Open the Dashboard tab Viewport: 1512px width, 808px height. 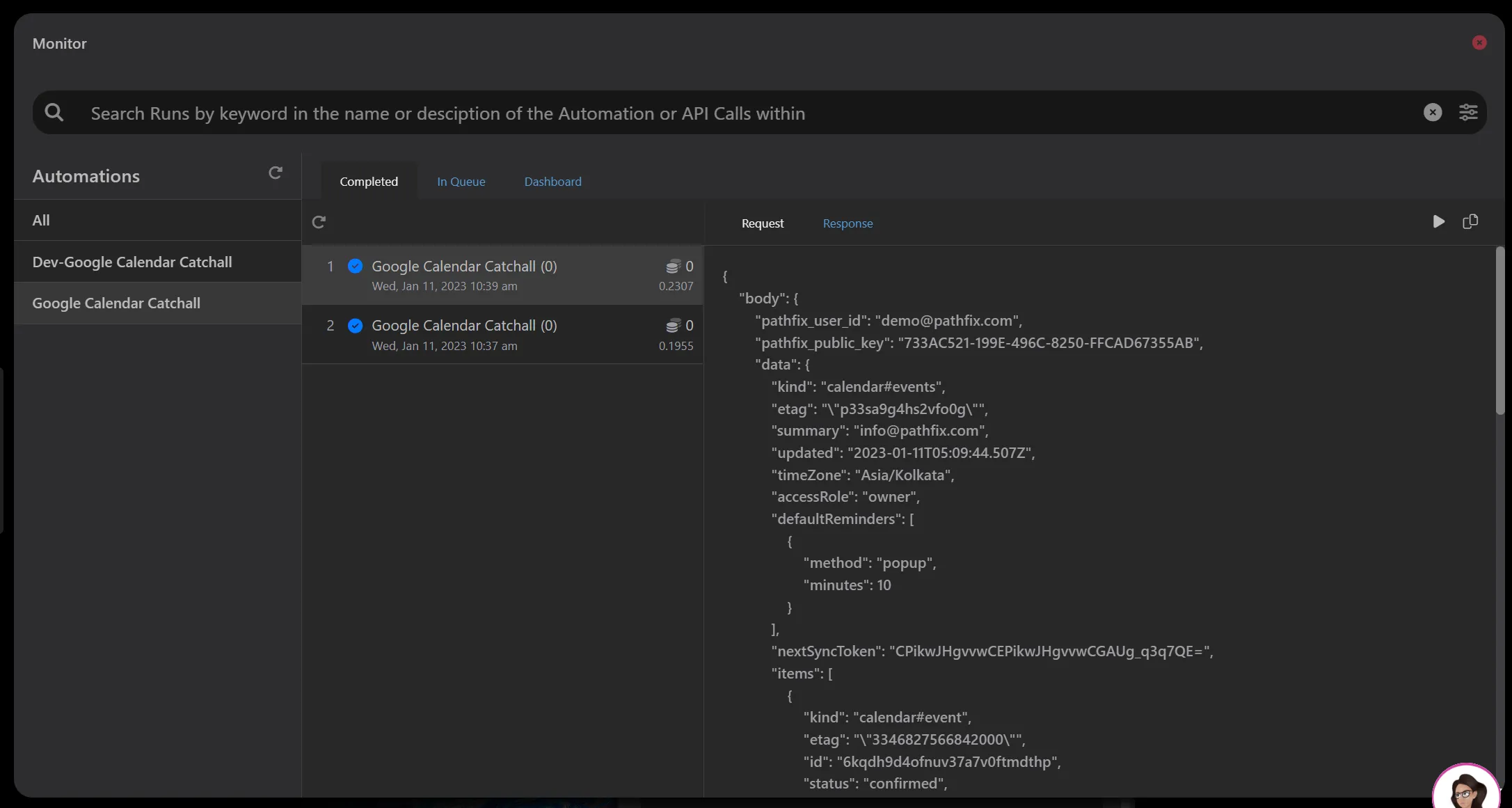(x=552, y=182)
